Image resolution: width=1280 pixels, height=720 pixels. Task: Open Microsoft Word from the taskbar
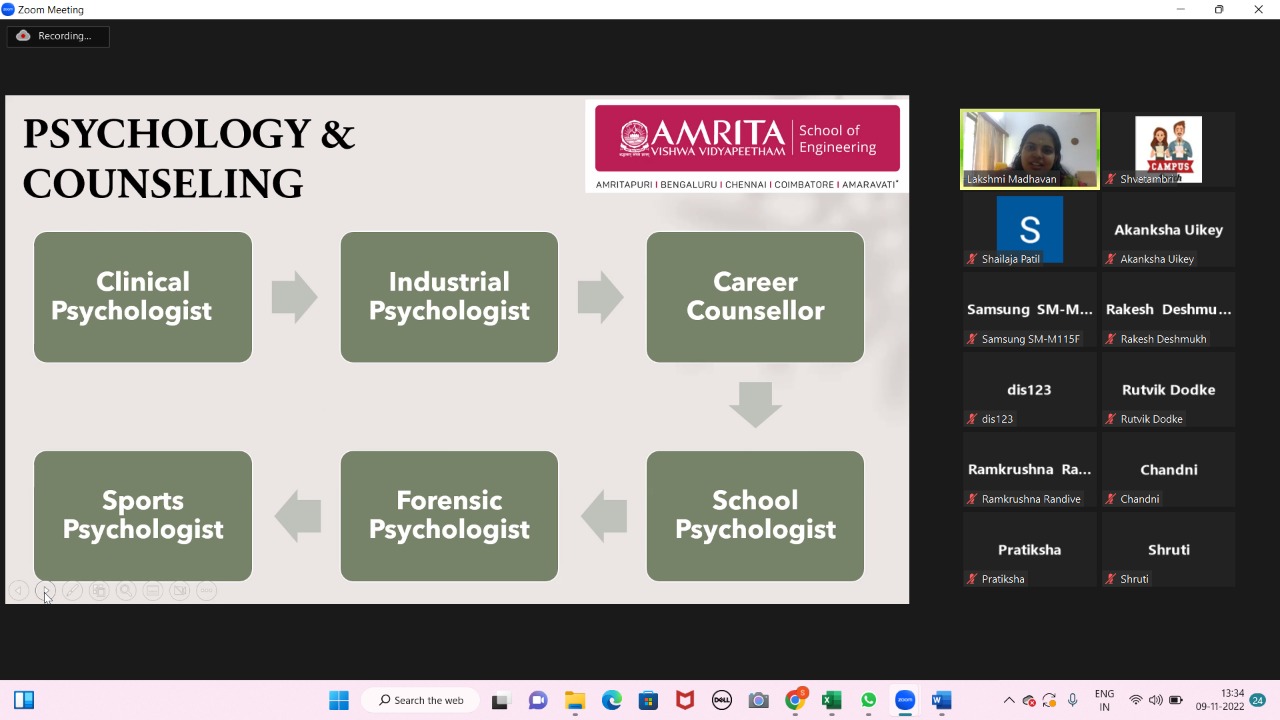click(941, 700)
